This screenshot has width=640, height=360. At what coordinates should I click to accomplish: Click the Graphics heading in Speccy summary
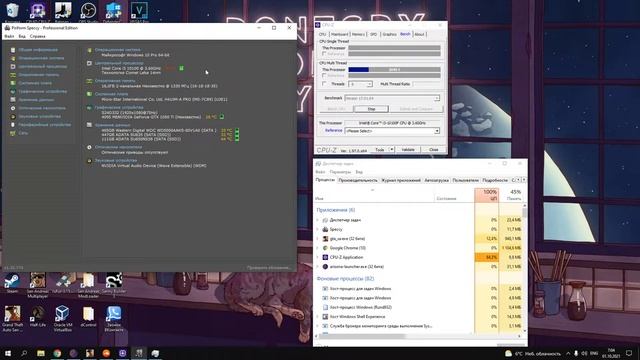(119, 107)
